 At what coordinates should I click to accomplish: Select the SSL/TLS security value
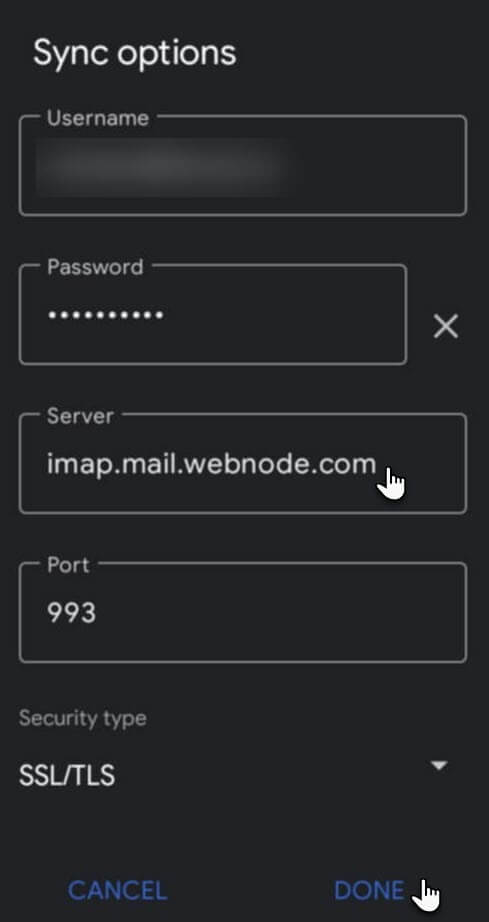pos(67,776)
